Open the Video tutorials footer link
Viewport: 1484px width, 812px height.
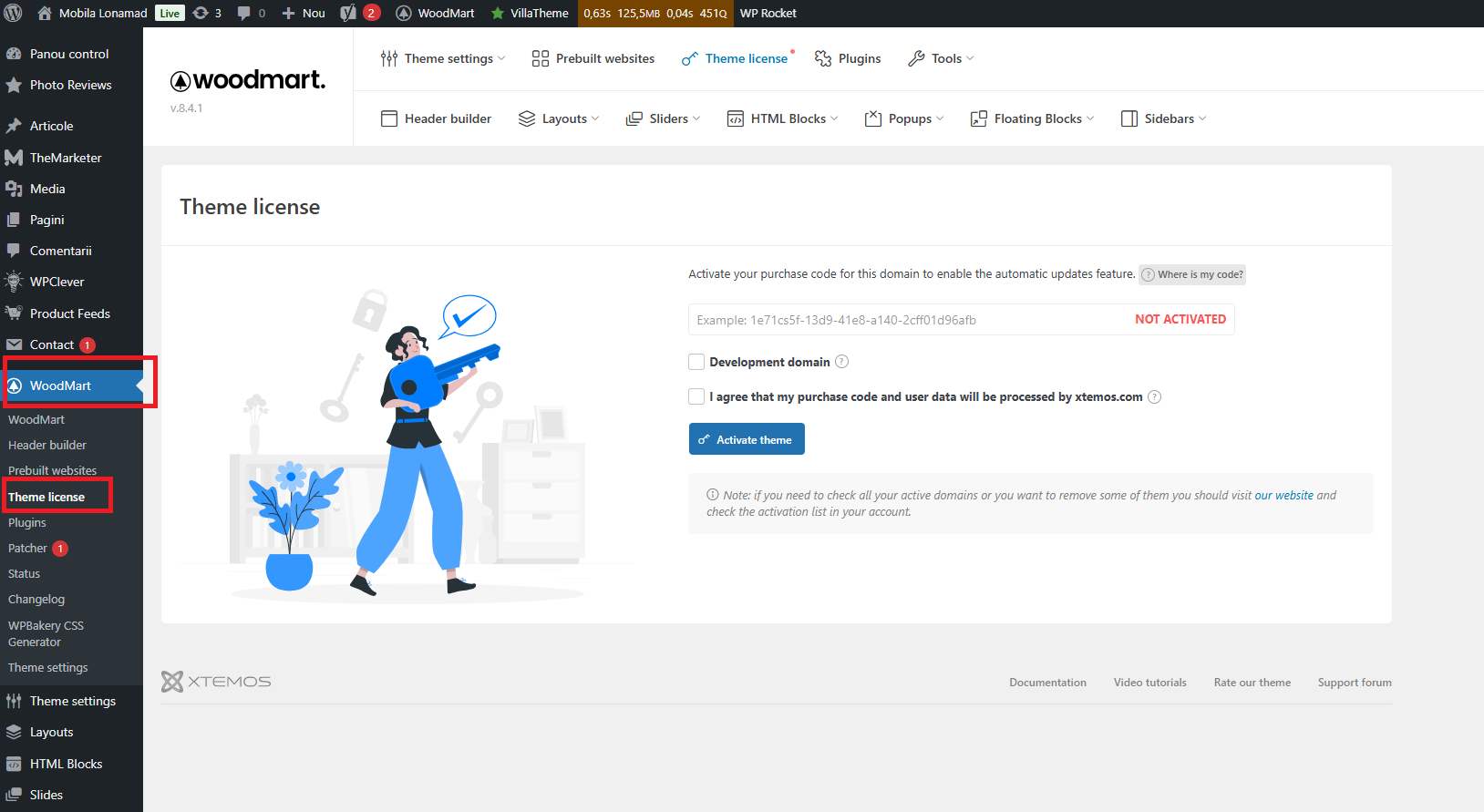pyautogui.click(x=1150, y=683)
